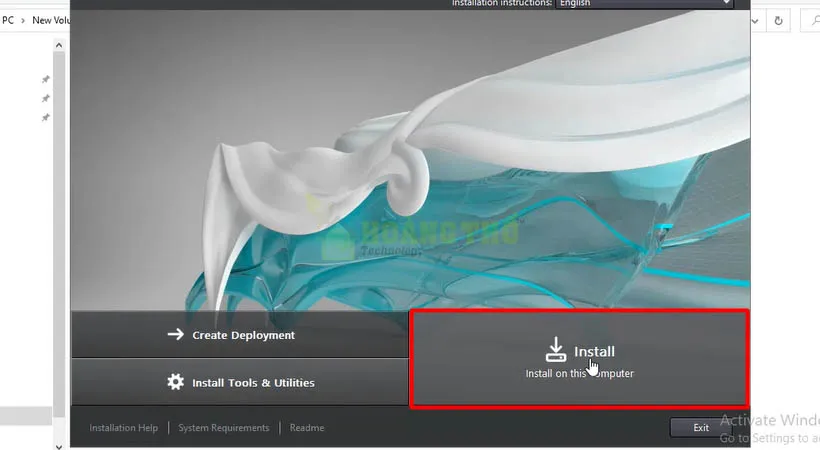Open the Installation Help link

(x=123, y=428)
